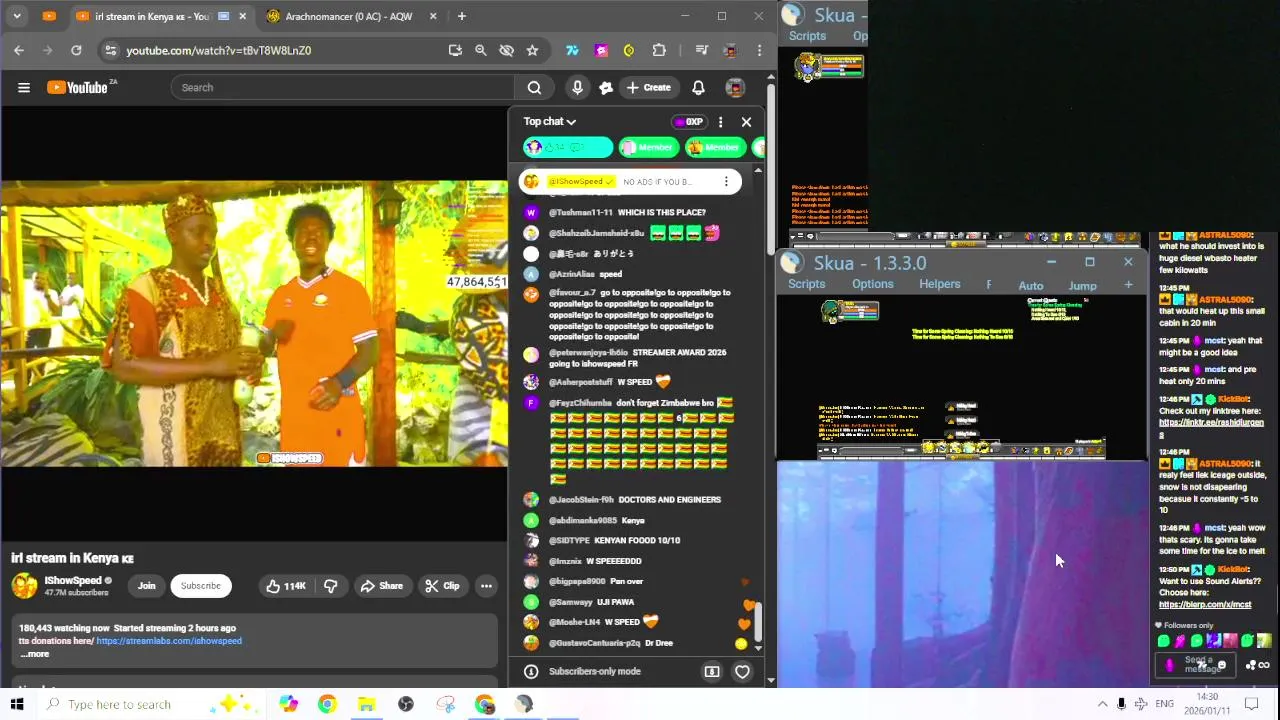The height and width of the screenshot is (720, 1280).
Task: Open the Helpers menu in Skua
Action: pyautogui.click(x=939, y=284)
